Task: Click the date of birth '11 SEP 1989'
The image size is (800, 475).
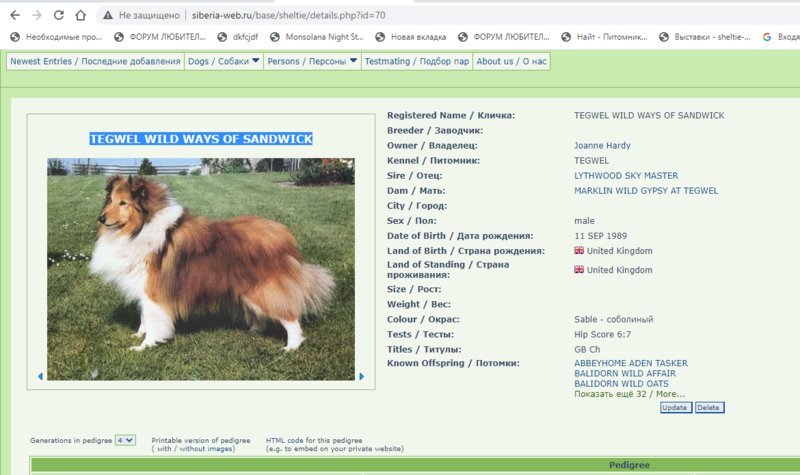Action: click(x=601, y=236)
